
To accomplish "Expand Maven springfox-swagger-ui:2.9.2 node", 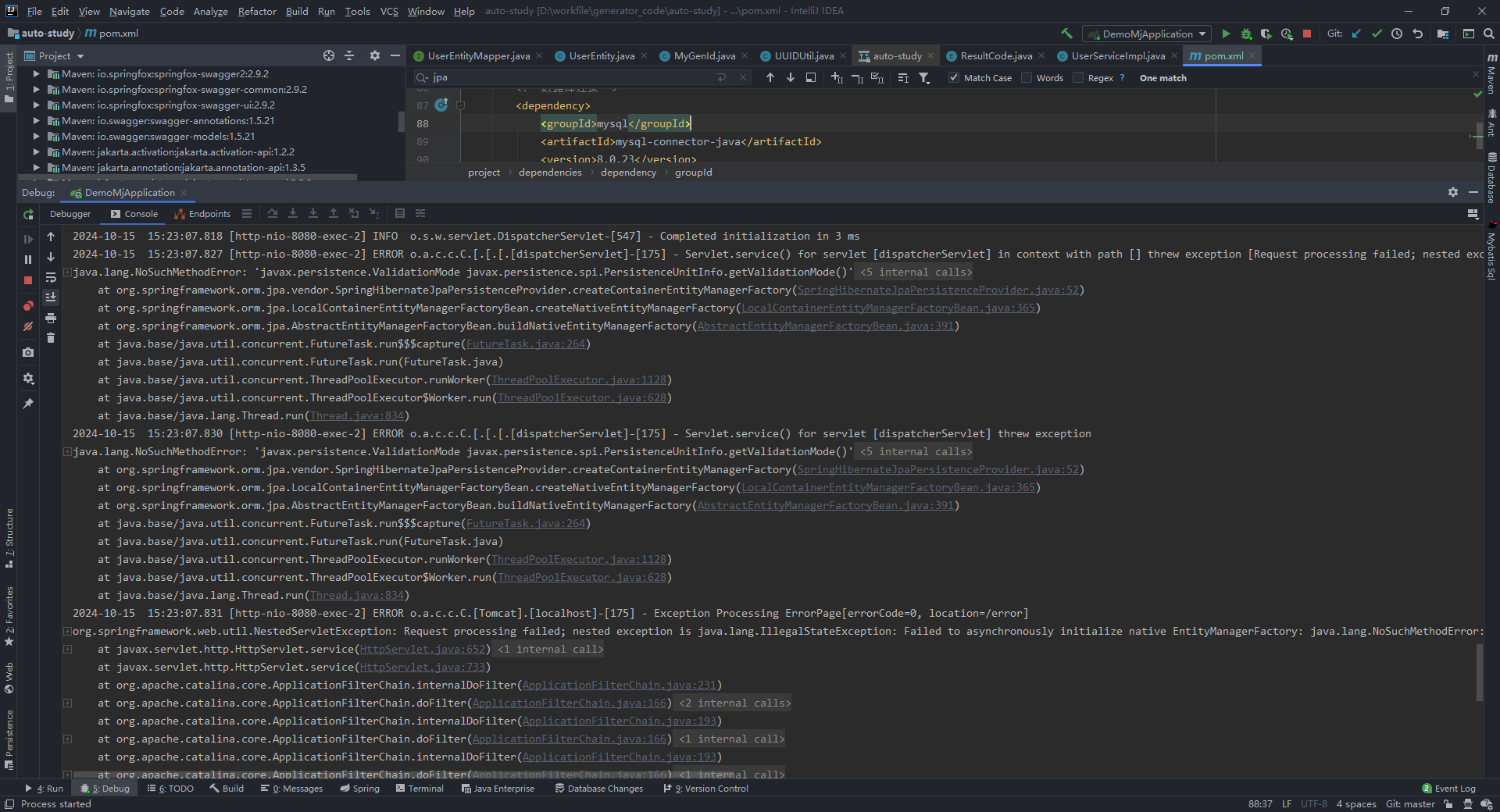I will point(36,105).
